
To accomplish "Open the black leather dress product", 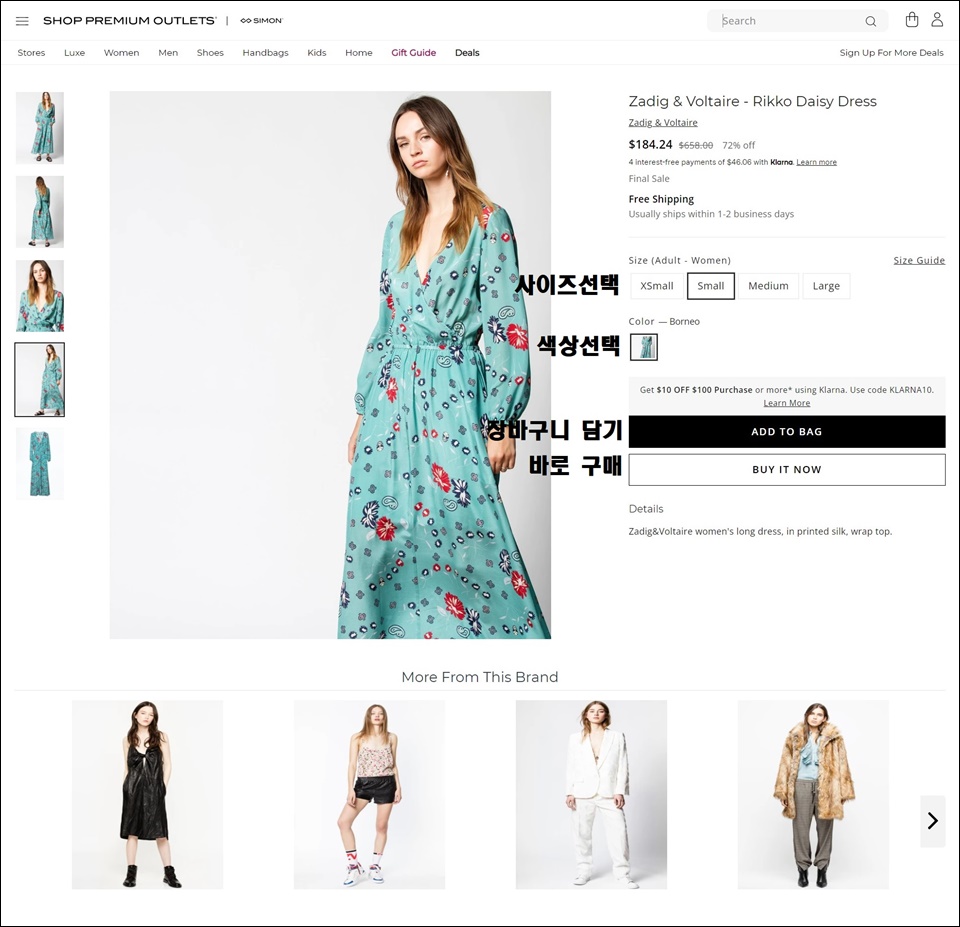I will 148,794.
